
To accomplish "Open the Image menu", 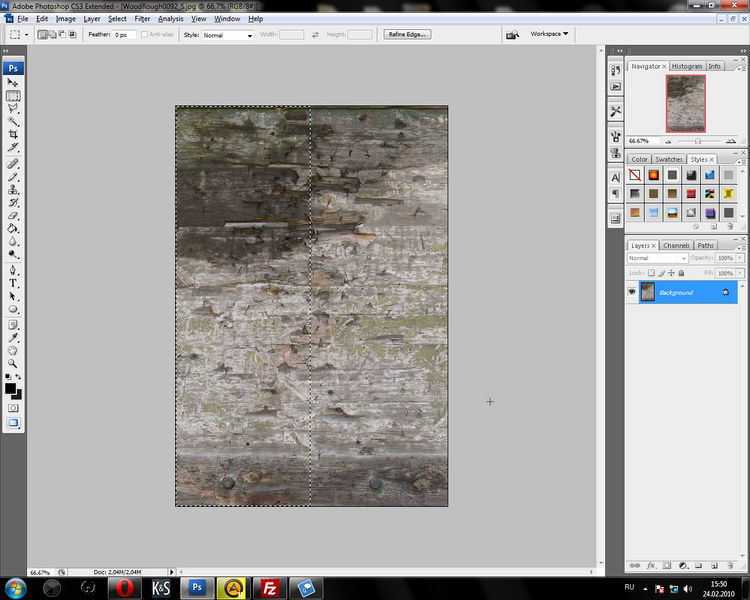I will pyautogui.click(x=66, y=19).
